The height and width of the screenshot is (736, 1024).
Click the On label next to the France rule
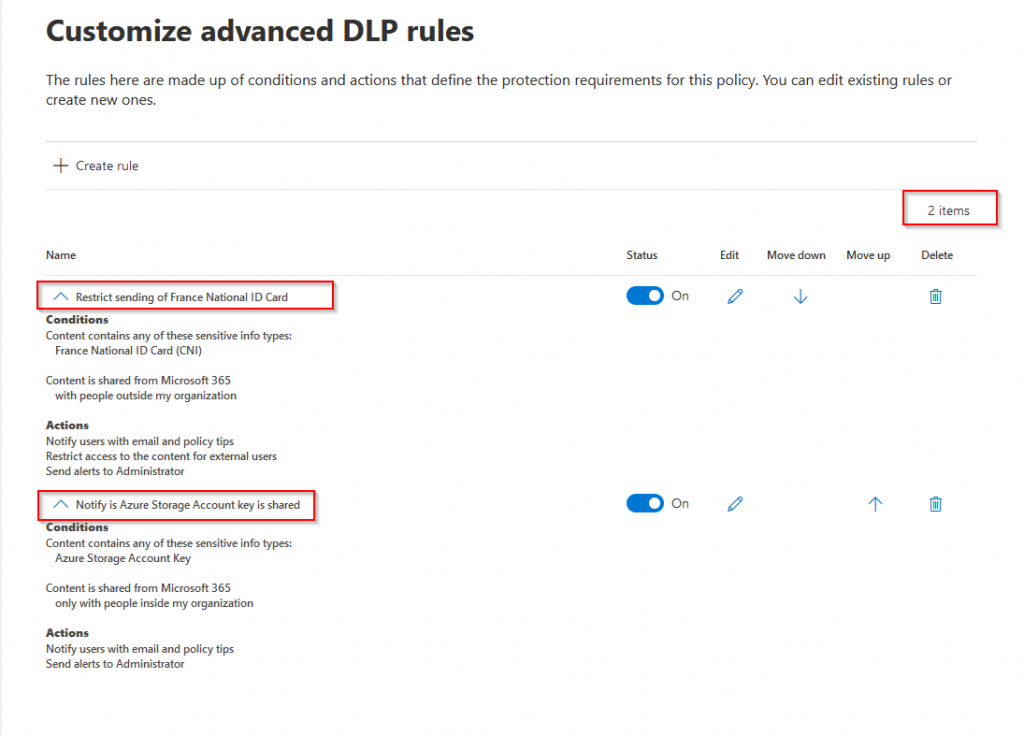pos(680,296)
